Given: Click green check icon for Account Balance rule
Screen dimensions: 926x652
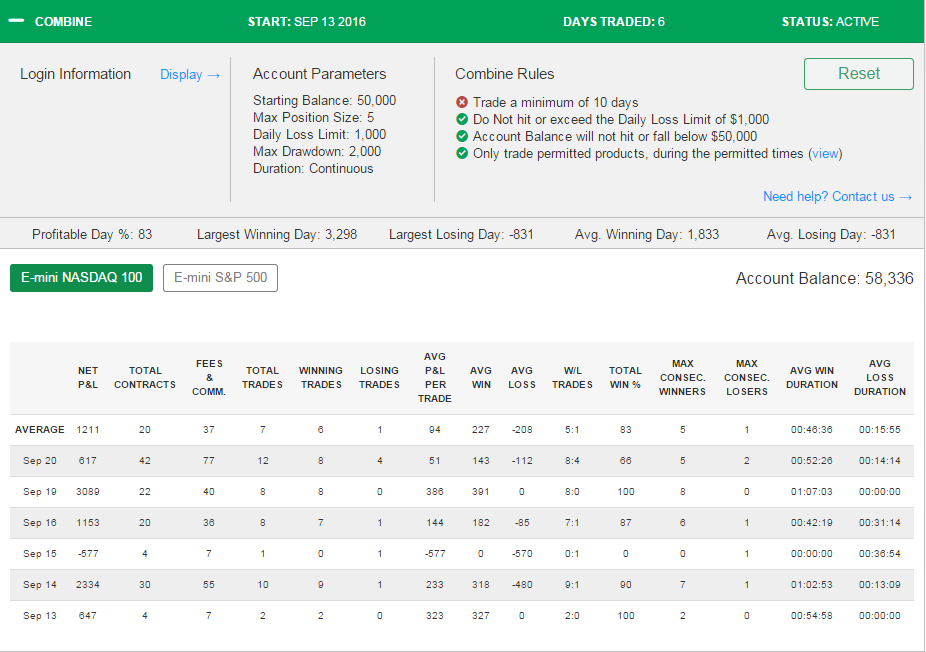Looking at the screenshot, I should (462, 136).
